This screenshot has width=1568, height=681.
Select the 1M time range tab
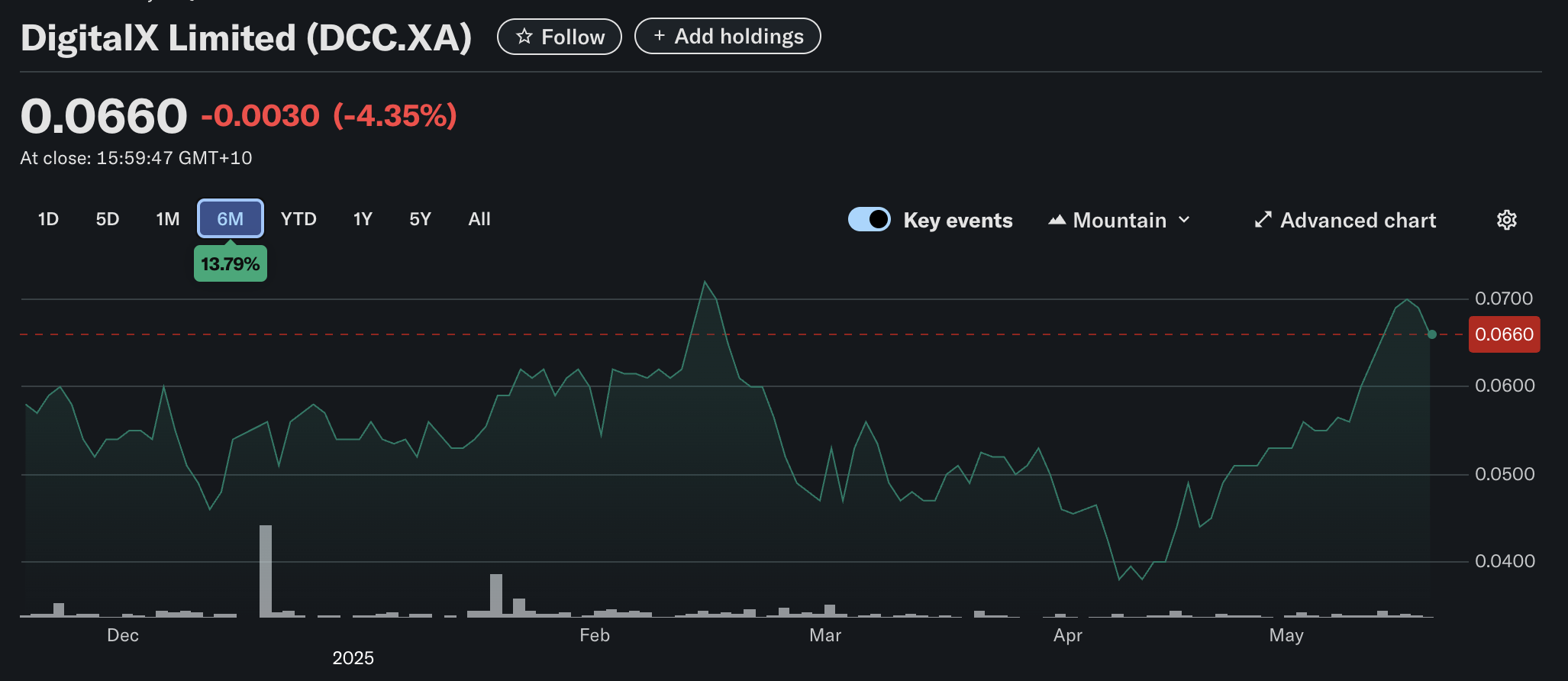pyautogui.click(x=168, y=219)
